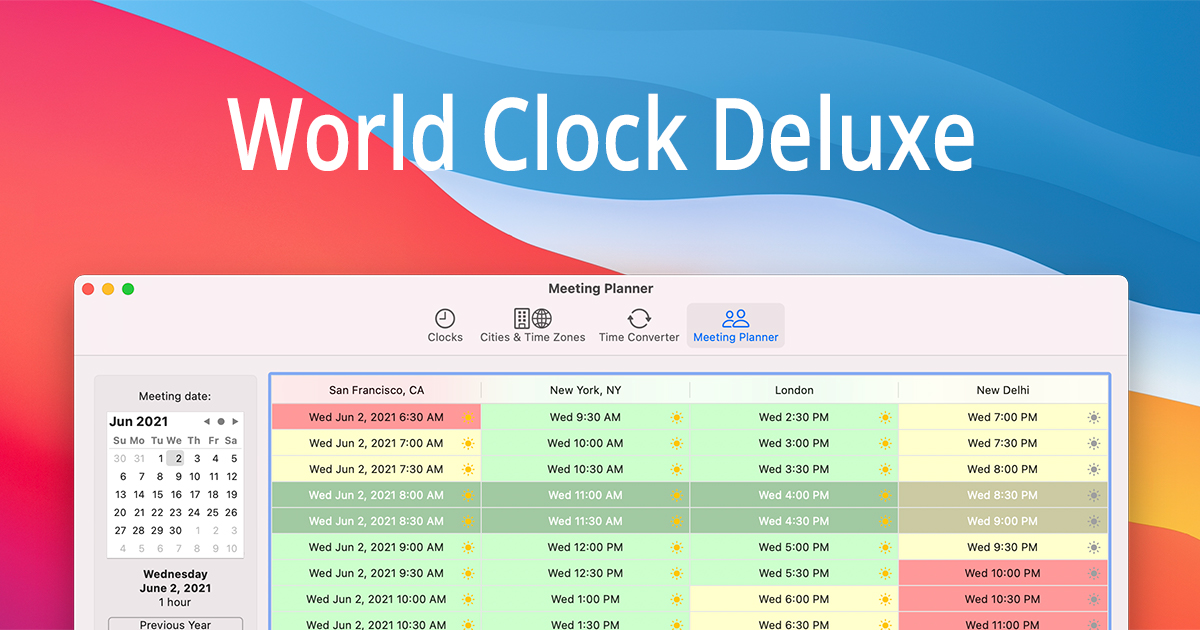Go to previous month in calendar
1200x630 pixels.
[x=207, y=422]
